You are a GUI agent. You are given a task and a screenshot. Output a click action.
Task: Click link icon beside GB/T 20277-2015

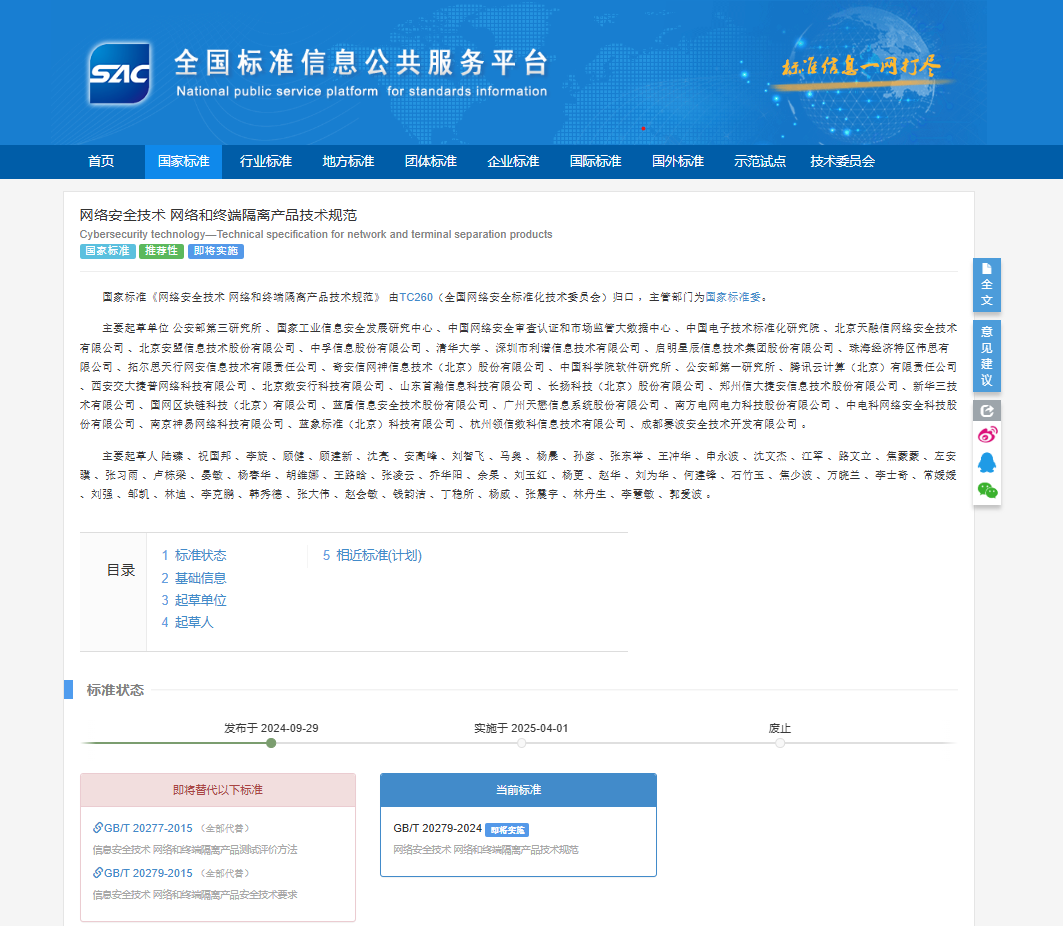98,827
